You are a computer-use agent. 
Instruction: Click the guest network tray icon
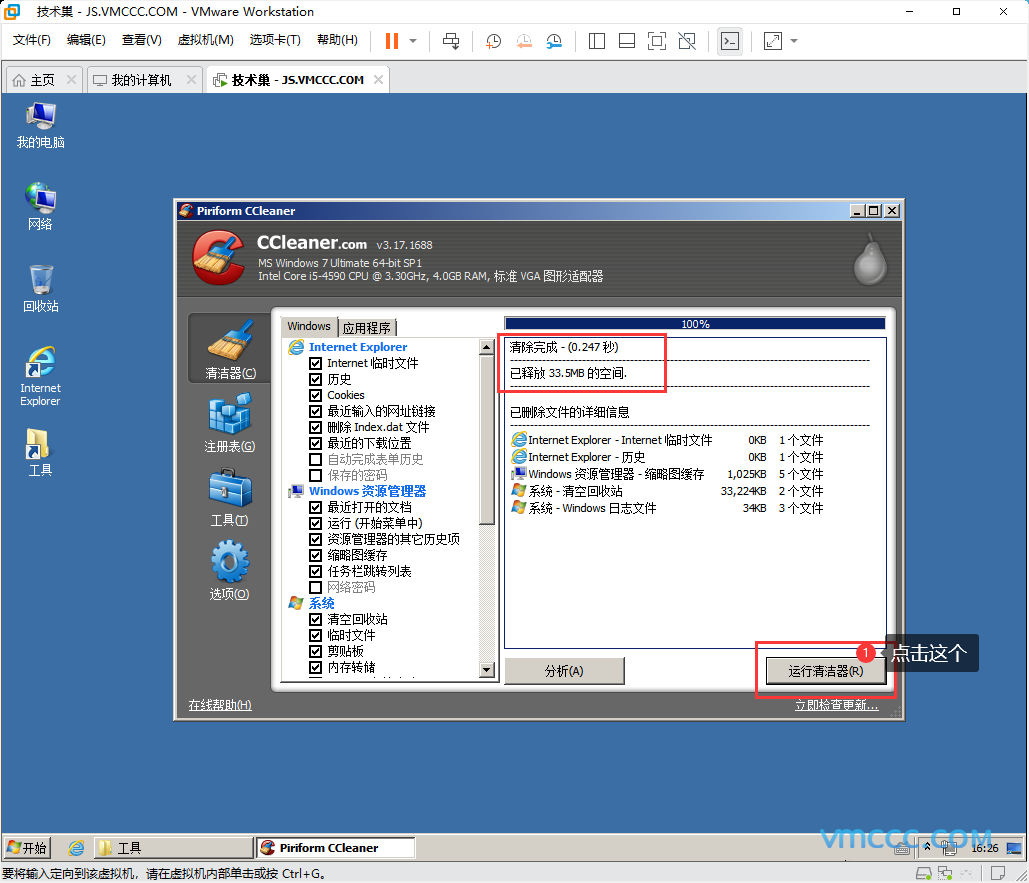click(949, 848)
